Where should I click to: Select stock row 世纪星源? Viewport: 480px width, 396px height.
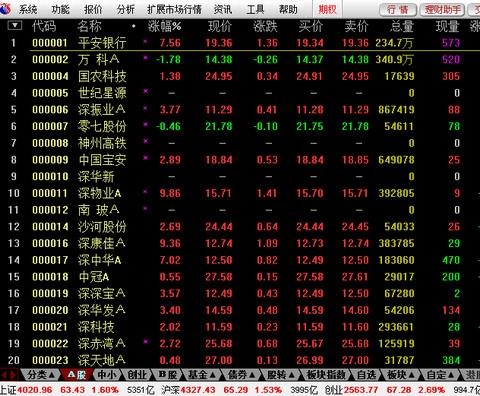coord(240,93)
